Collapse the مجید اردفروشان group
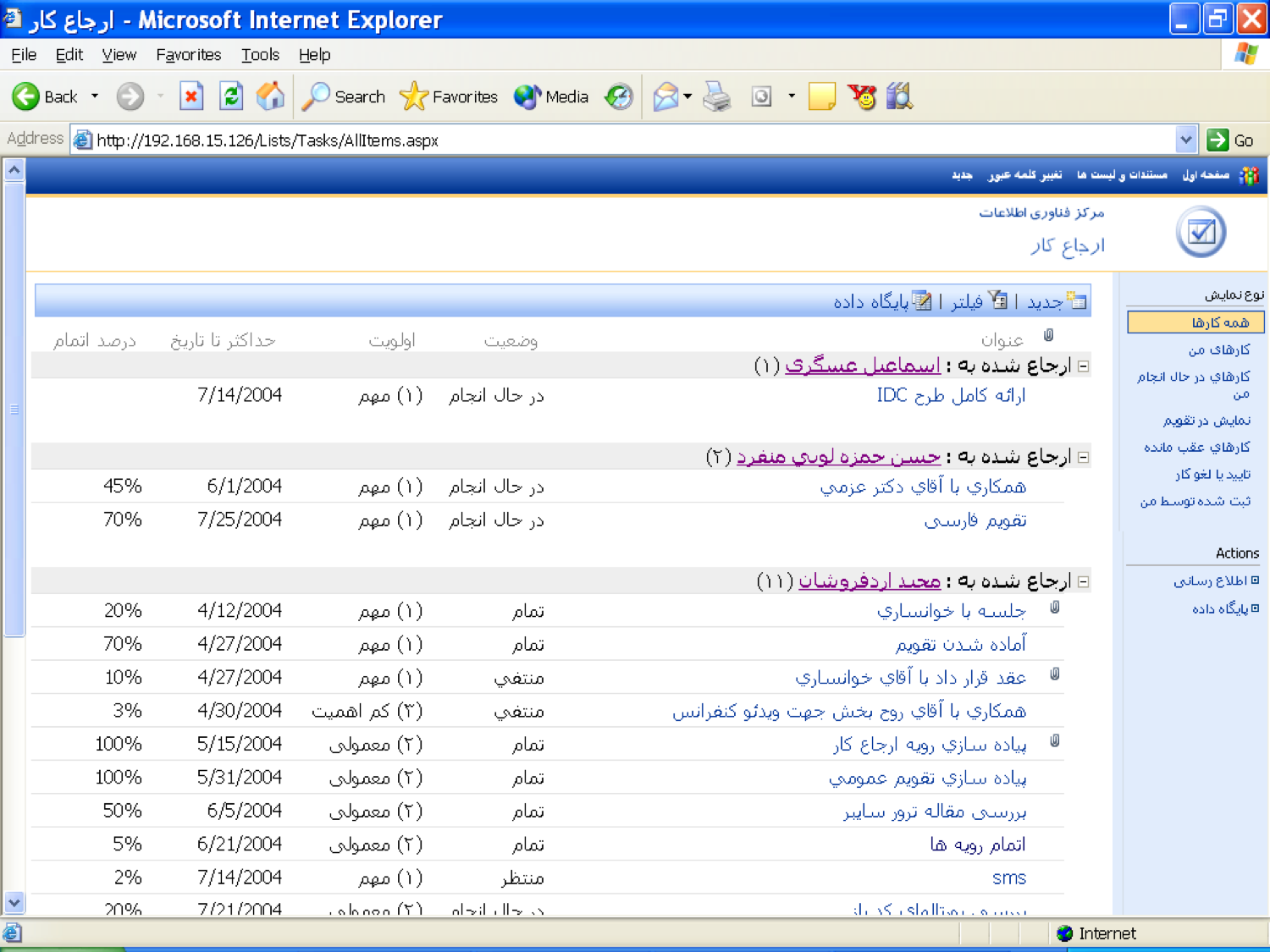Image resolution: width=1270 pixels, height=952 pixels. [x=1083, y=582]
